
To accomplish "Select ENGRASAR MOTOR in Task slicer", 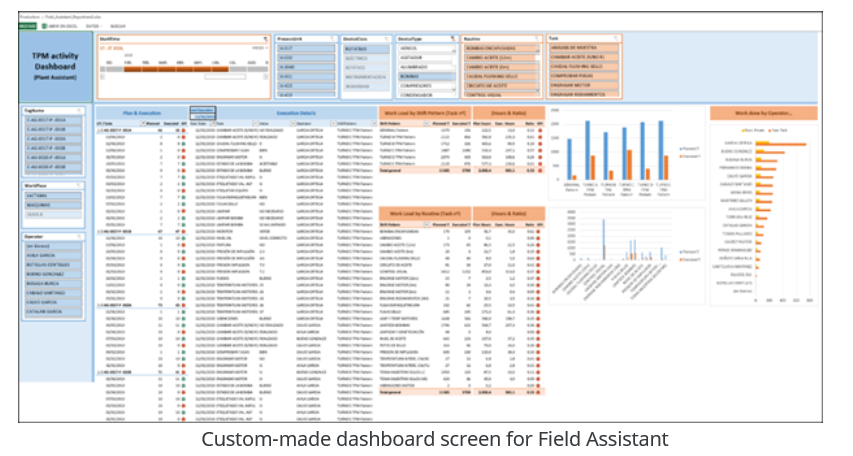I will point(584,85).
